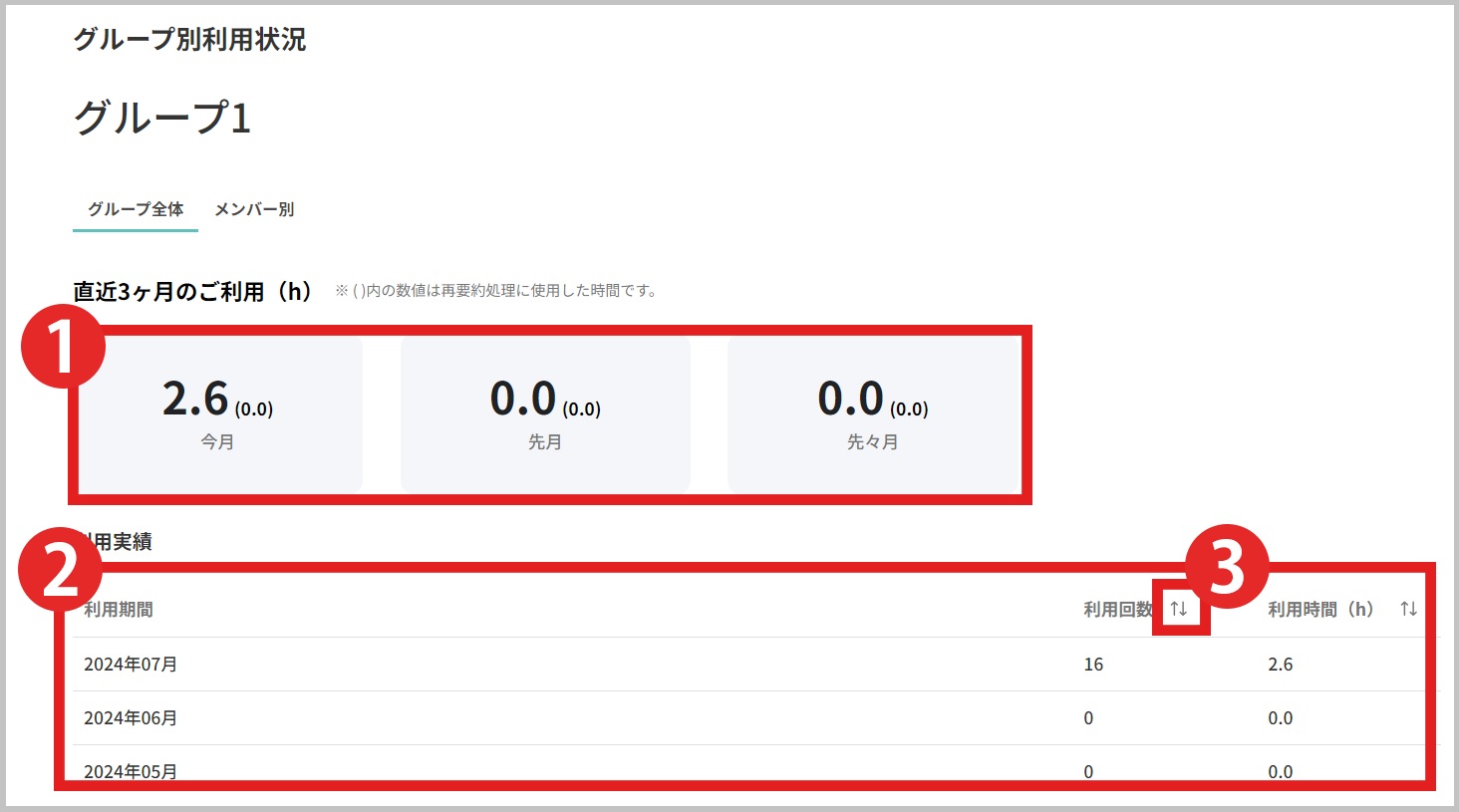The width and height of the screenshot is (1459, 812).
Task: Sort table by 利用回数 arrows icon
Action: pos(1179,609)
